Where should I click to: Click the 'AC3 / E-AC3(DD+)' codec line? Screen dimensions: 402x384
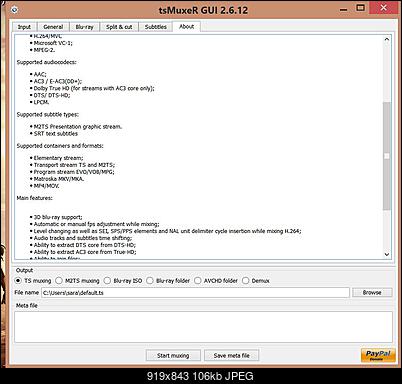(x=58, y=81)
